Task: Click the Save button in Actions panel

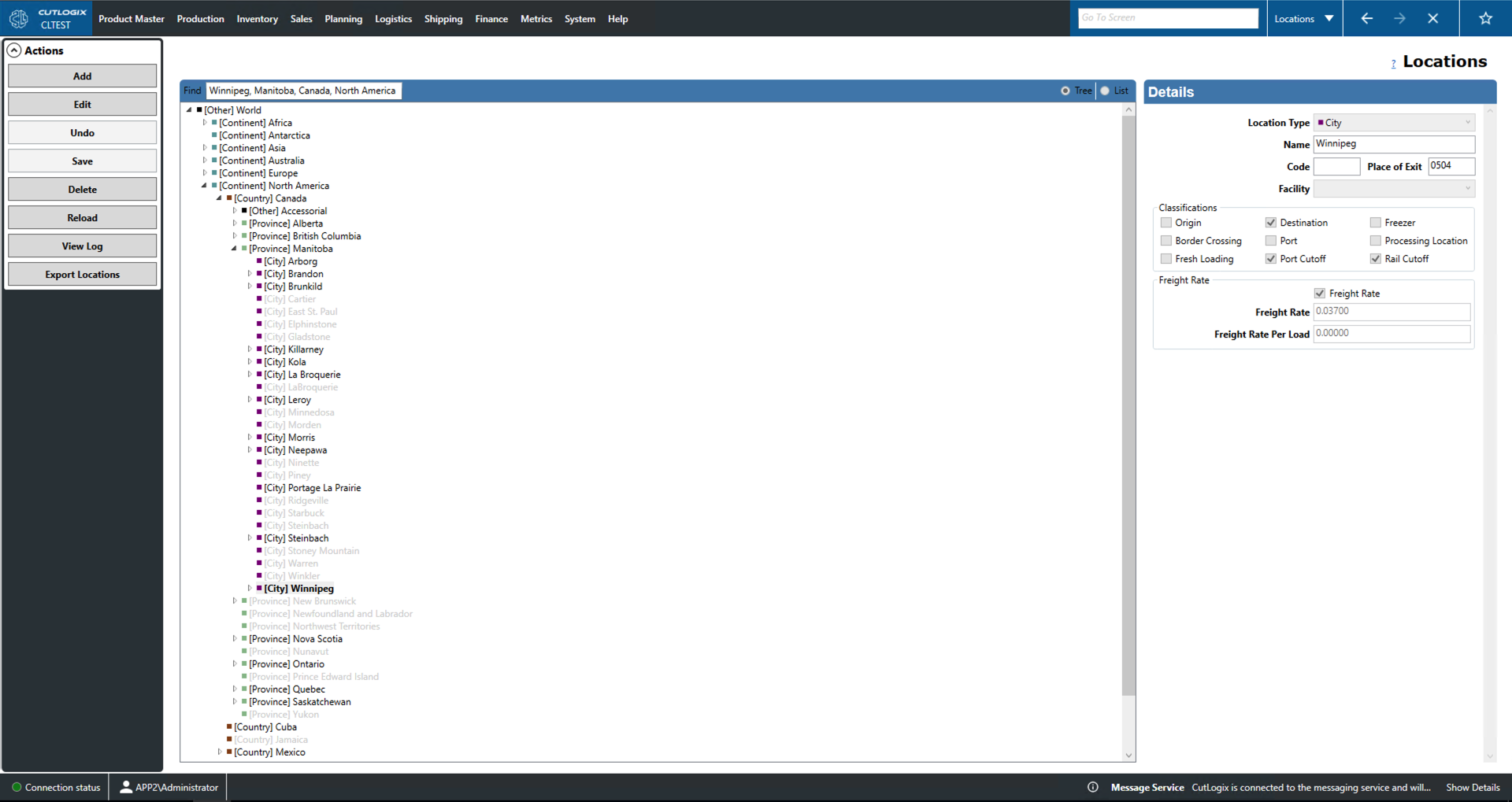Action: click(x=82, y=161)
